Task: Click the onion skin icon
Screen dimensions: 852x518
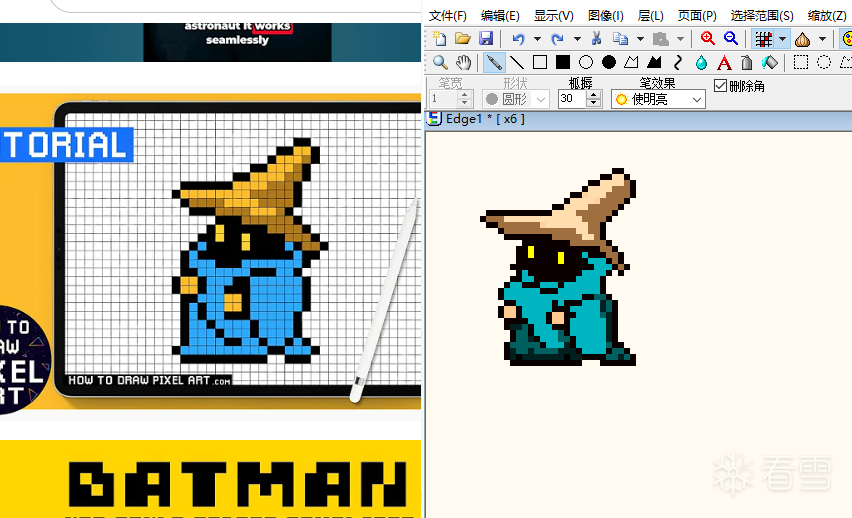Action: (x=803, y=39)
